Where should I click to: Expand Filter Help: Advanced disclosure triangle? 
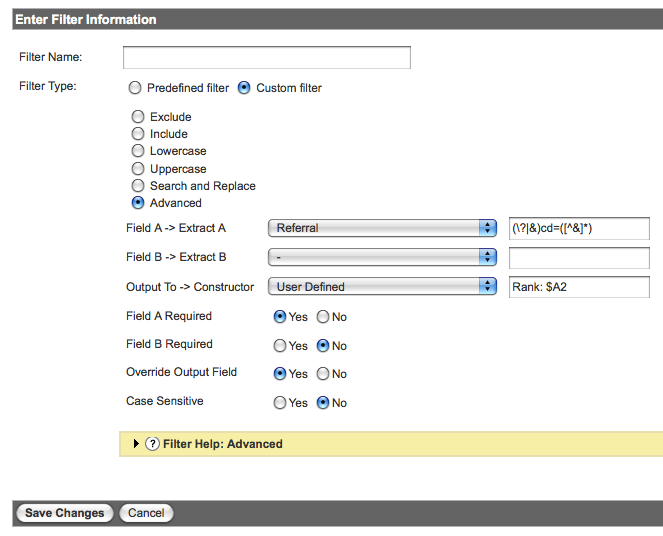coord(136,443)
